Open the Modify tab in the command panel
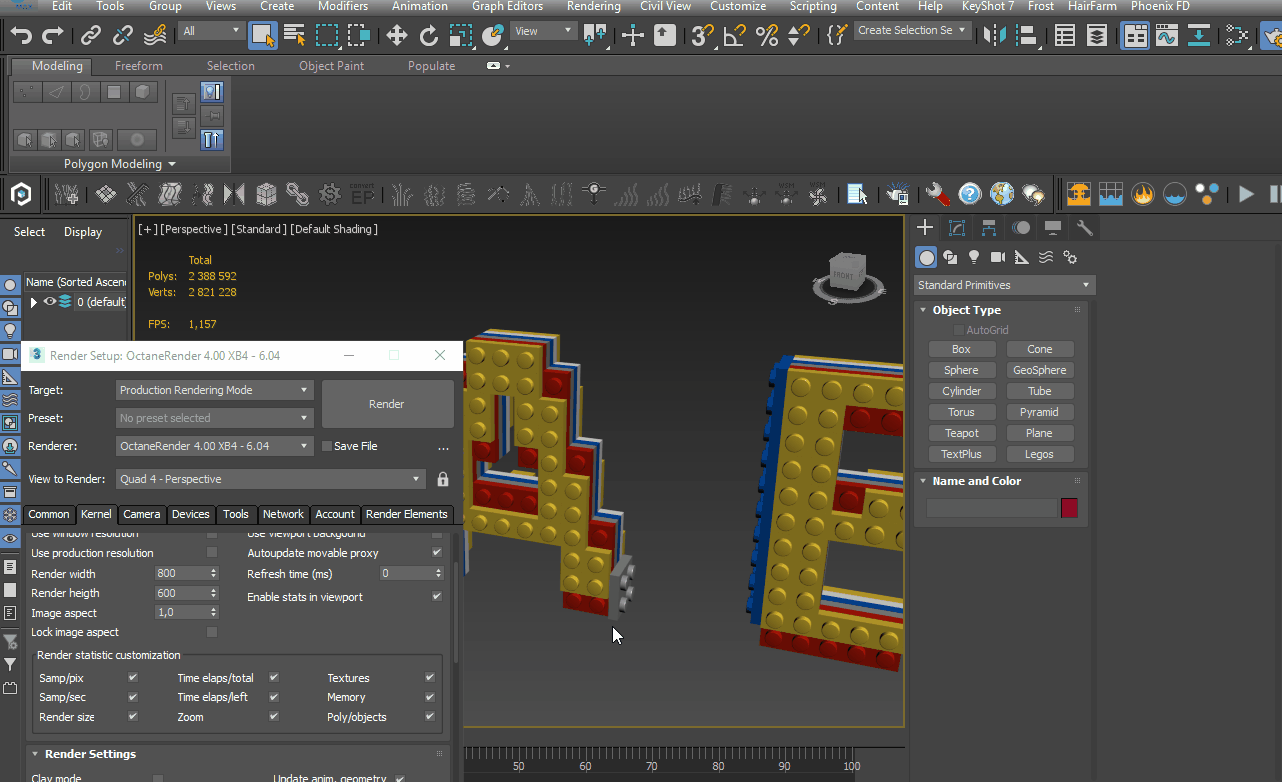 957,228
